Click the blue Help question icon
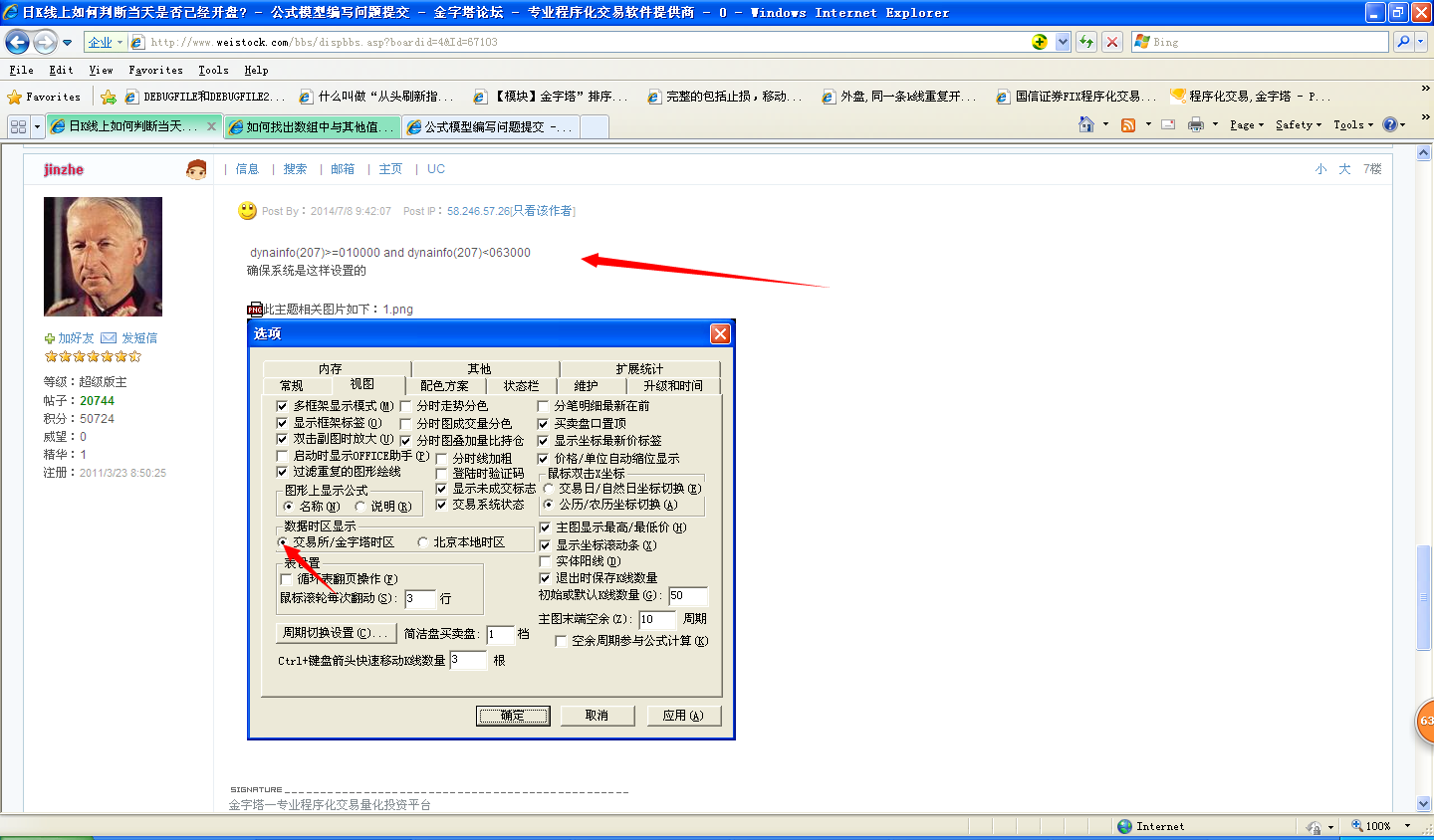Image resolution: width=1434 pixels, height=840 pixels. pyautogui.click(x=1390, y=124)
